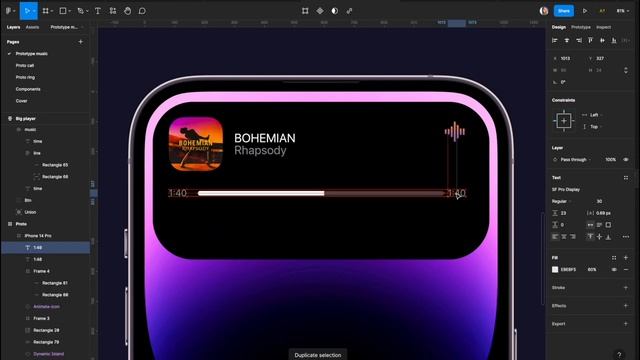Set text align center
The width and height of the screenshot is (640, 360).
564,237
